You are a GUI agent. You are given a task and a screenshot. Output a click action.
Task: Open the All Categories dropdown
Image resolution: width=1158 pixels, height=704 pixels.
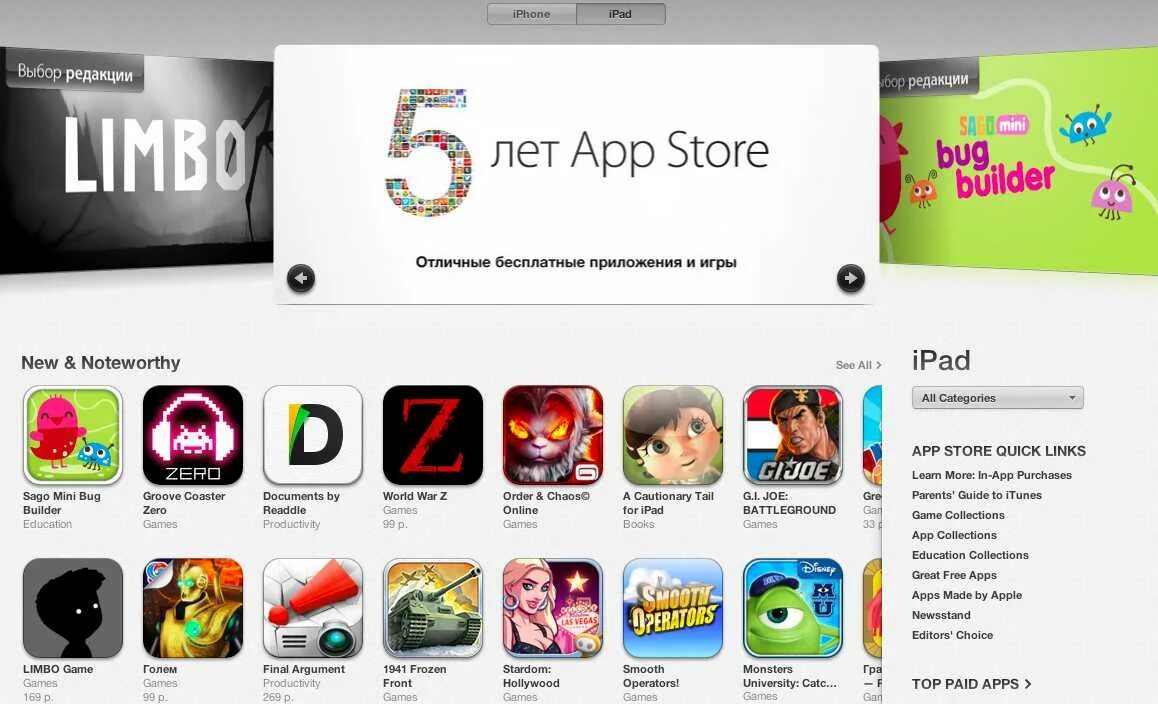click(x=998, y=397)
